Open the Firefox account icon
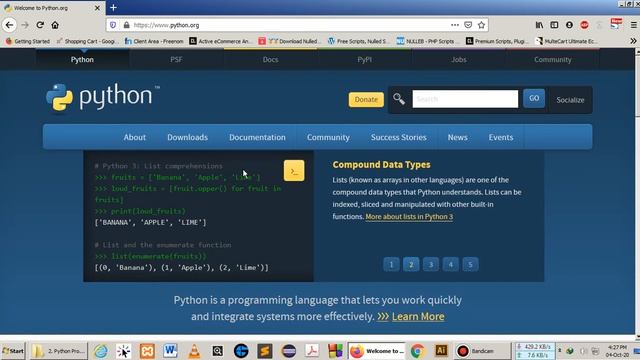 point(569,25)
